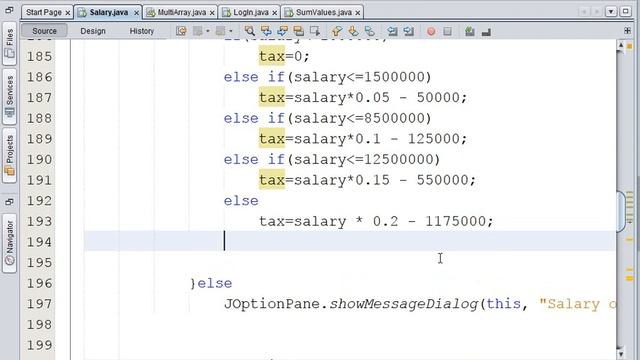Click '}else' on line 196
This screenshot has height=360, width=640.
[x=211, y=283]
